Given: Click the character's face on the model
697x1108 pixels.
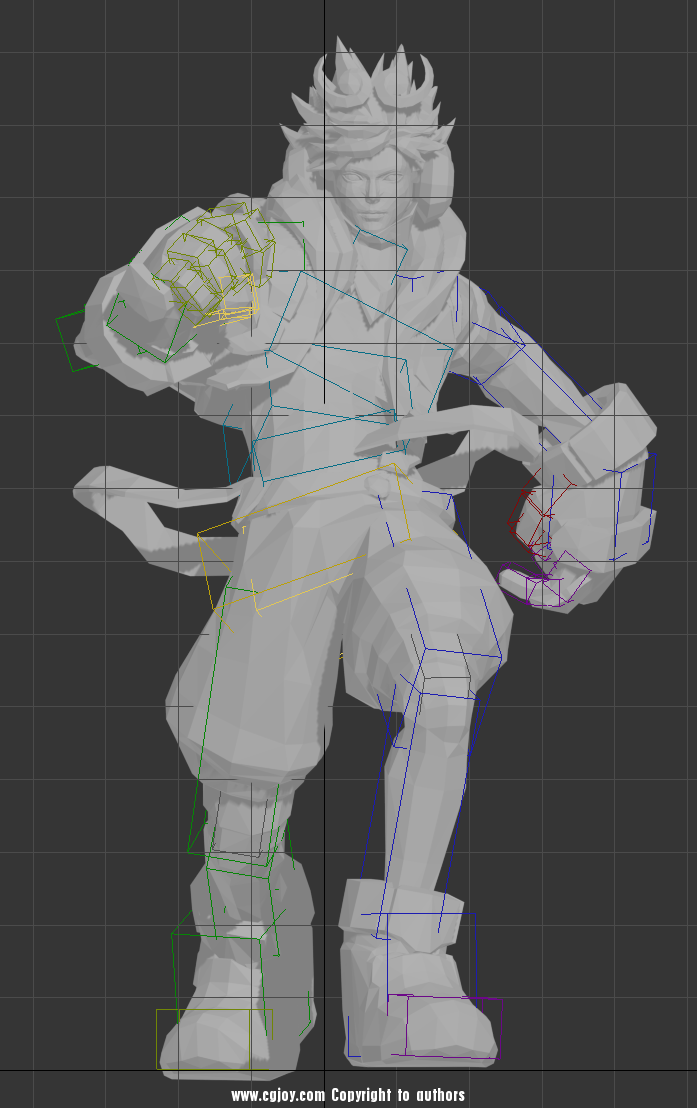Looking at the screenshot, I should pyautogui.click(x=369, y=187).
